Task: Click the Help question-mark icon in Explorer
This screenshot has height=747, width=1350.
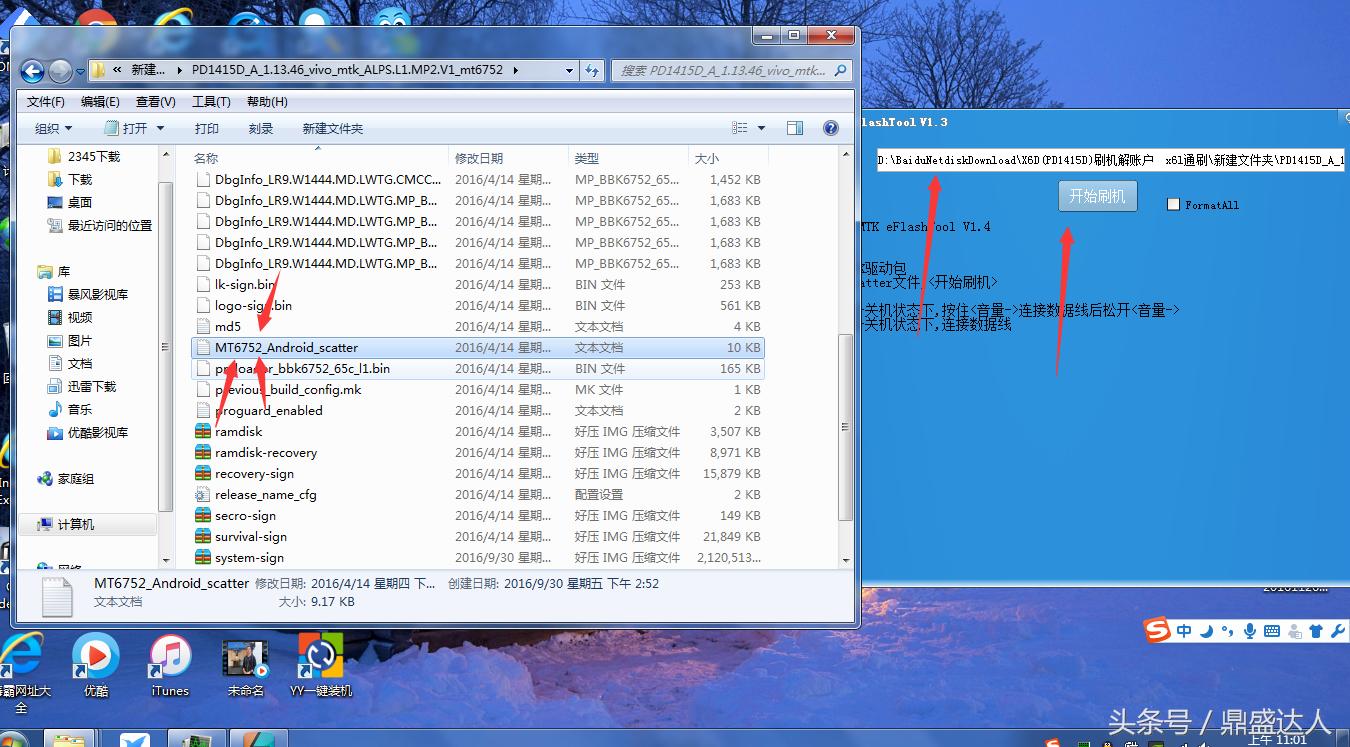Action: point(830,127)
